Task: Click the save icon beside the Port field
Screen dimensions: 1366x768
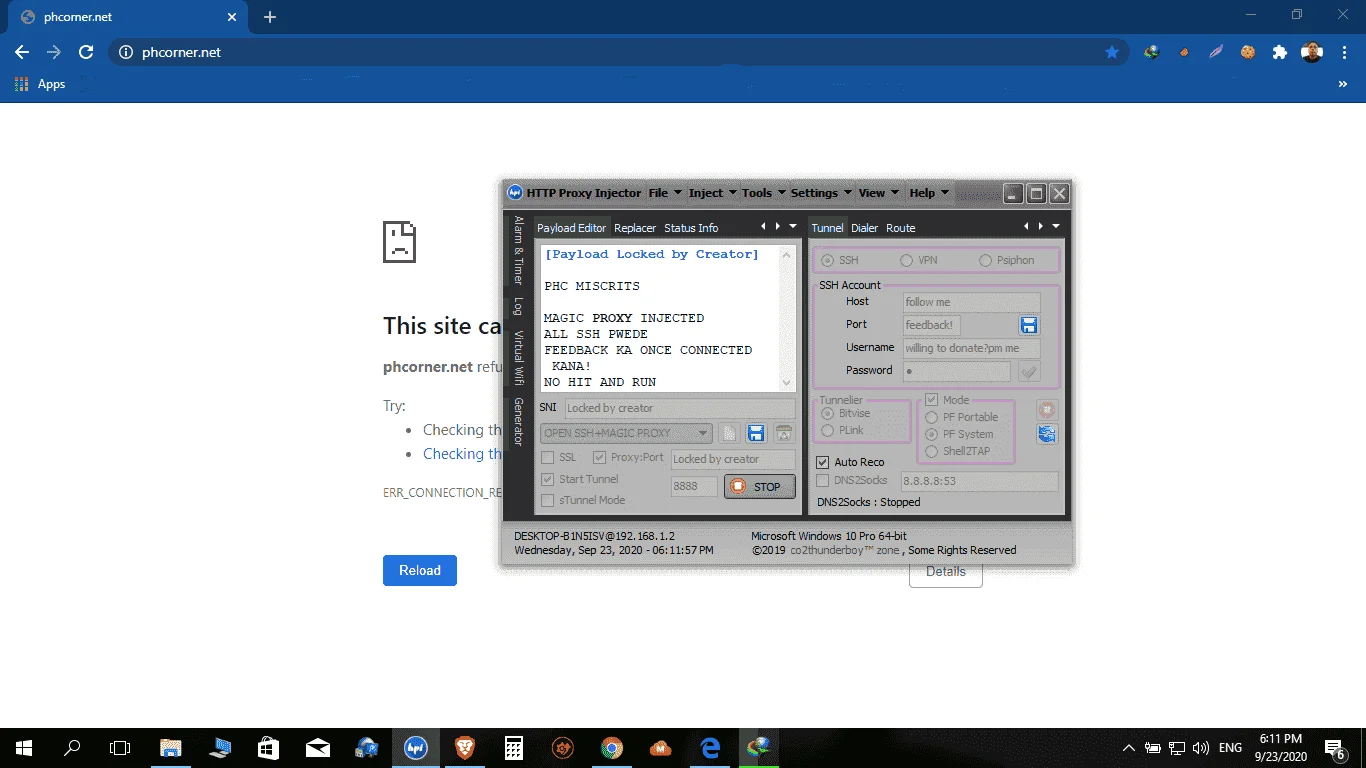Action: [1028, 325]
